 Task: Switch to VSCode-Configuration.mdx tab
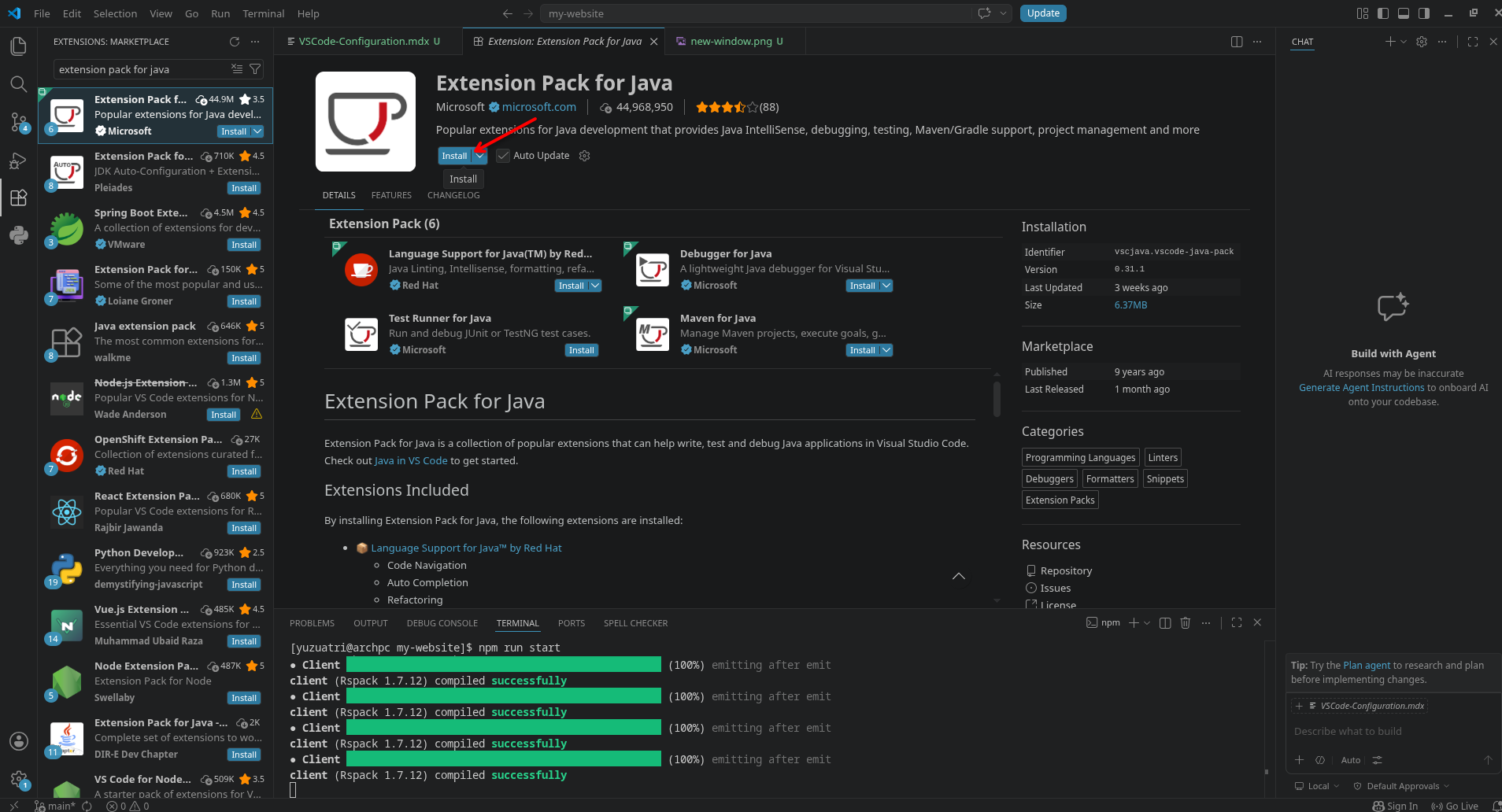pos(363,42)
